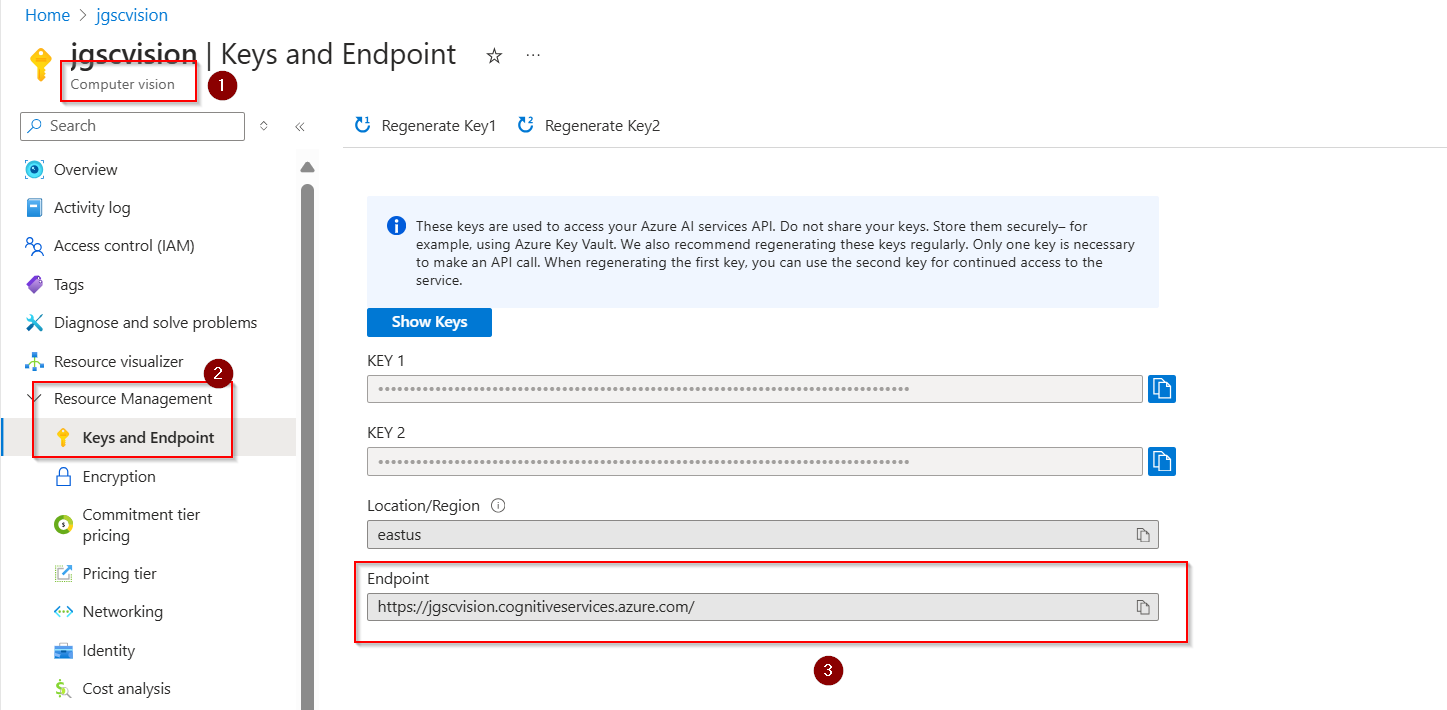
Task: Click the Encryption lock icon
Action: point(63,477)
